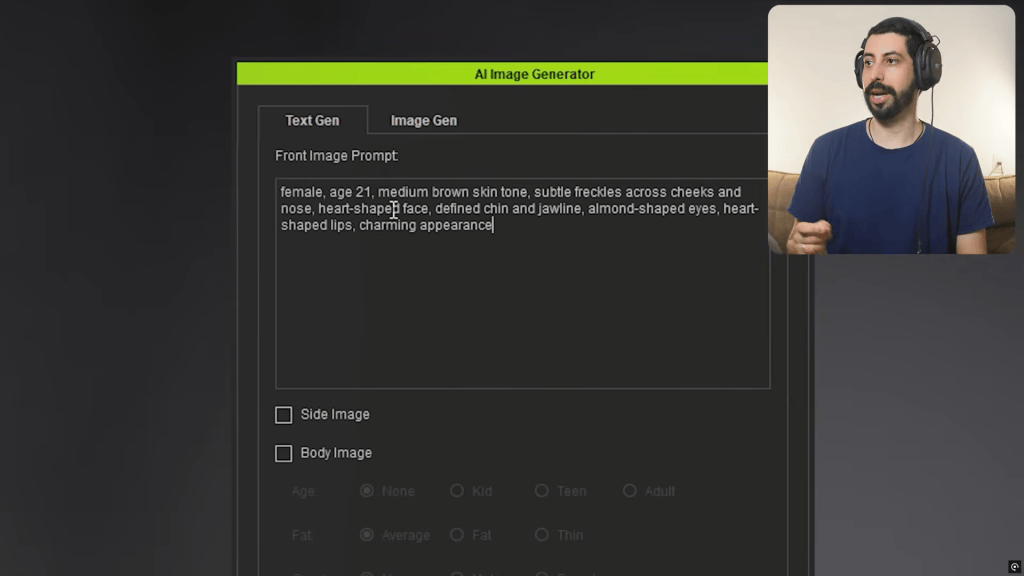Click the webcam overlay video thumbnail
The width and height of the screenshot is (1024, 576).
[891, 129]
